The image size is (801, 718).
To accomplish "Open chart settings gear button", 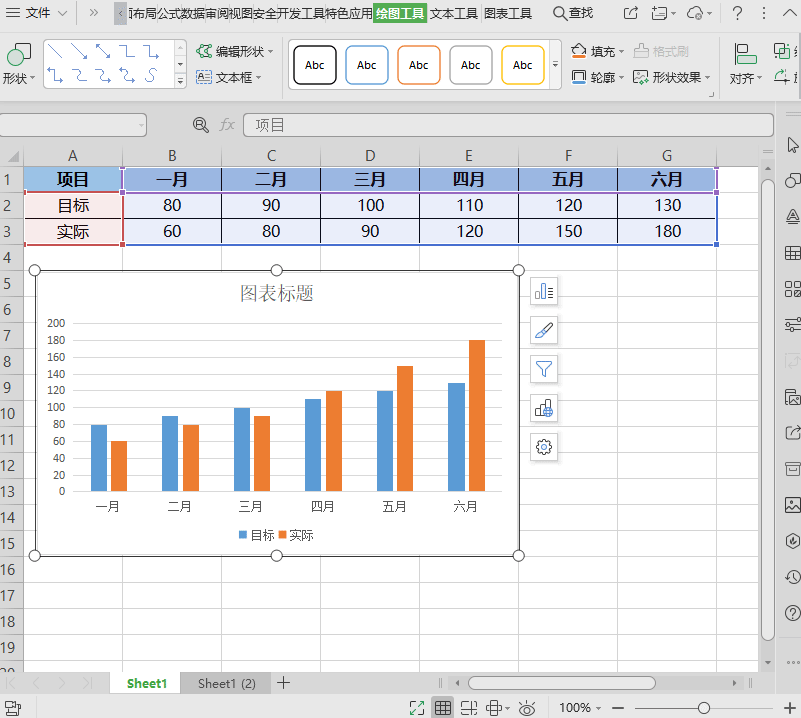I will point(544,447).
